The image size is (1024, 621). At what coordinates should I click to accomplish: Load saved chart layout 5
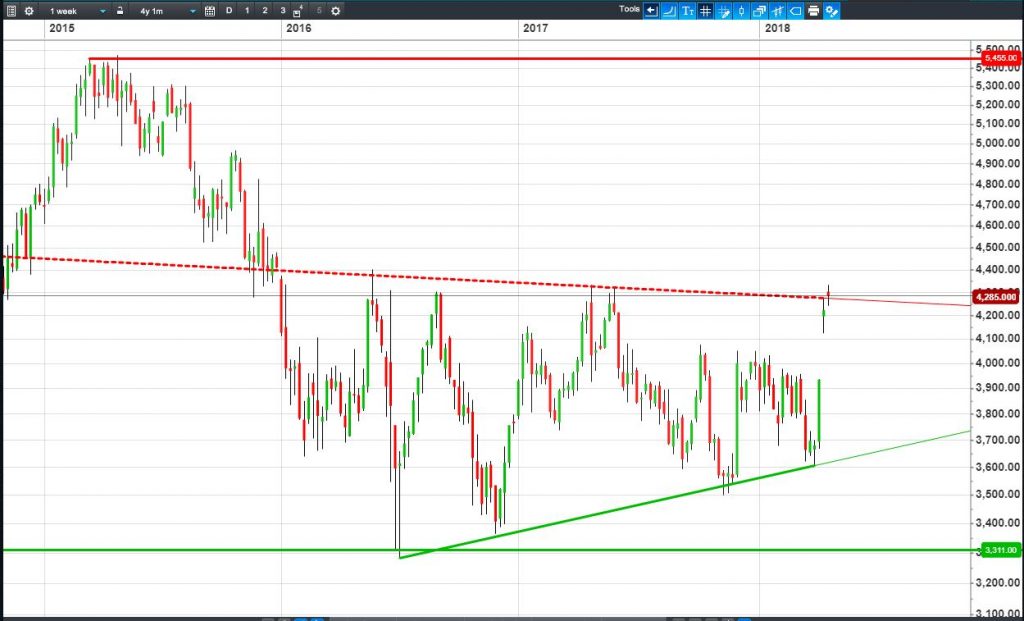(x=319, y=10)
